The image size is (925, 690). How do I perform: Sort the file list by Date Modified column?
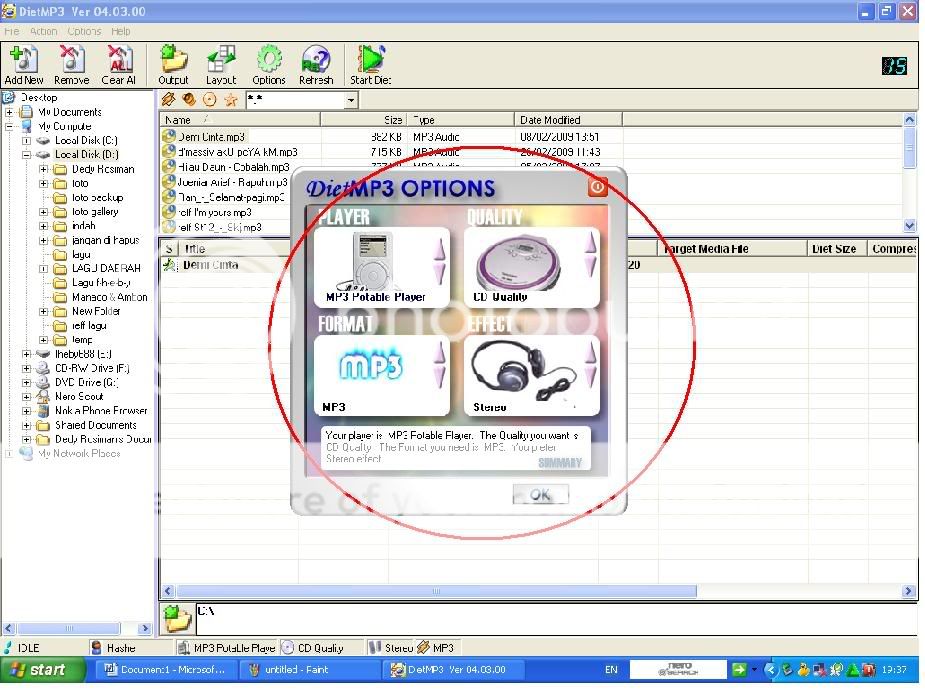click(x=570, y=120)
